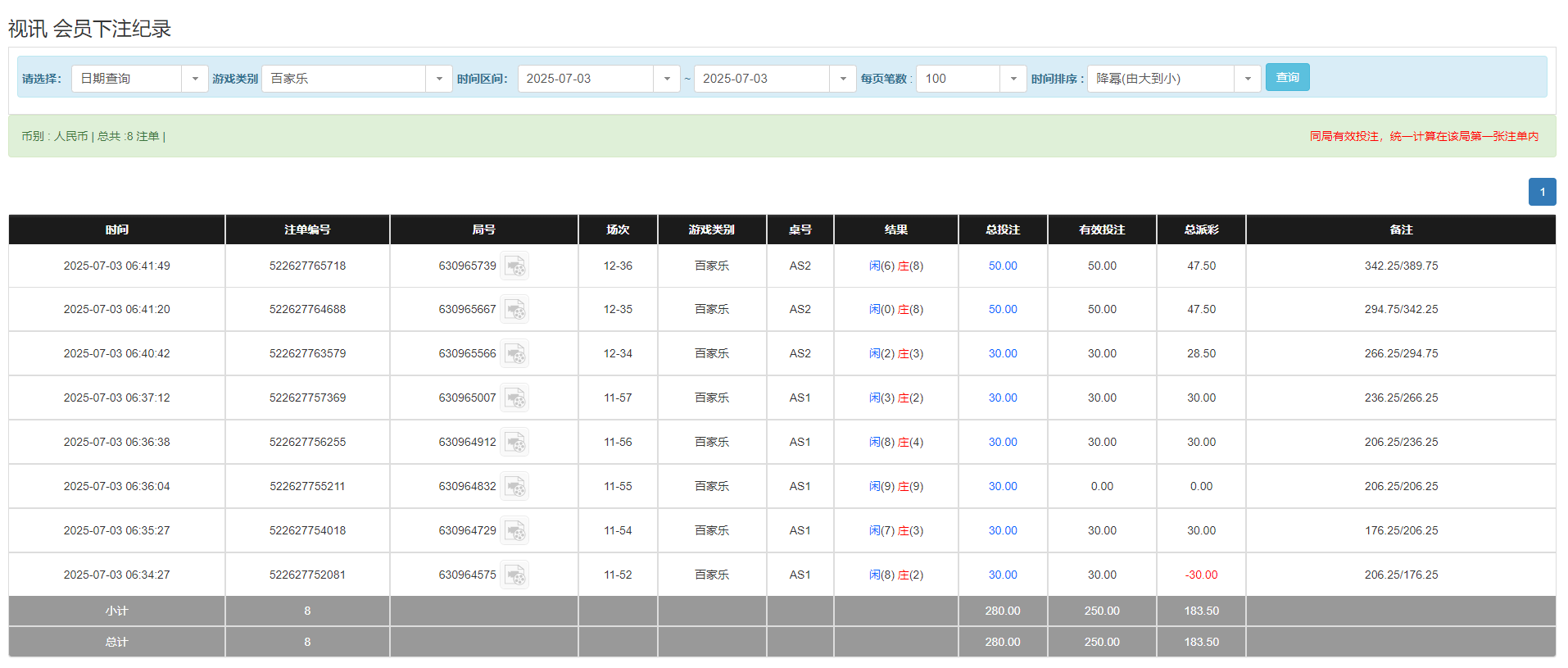Expand the start date 2025-07-03 dropdown

666,79
